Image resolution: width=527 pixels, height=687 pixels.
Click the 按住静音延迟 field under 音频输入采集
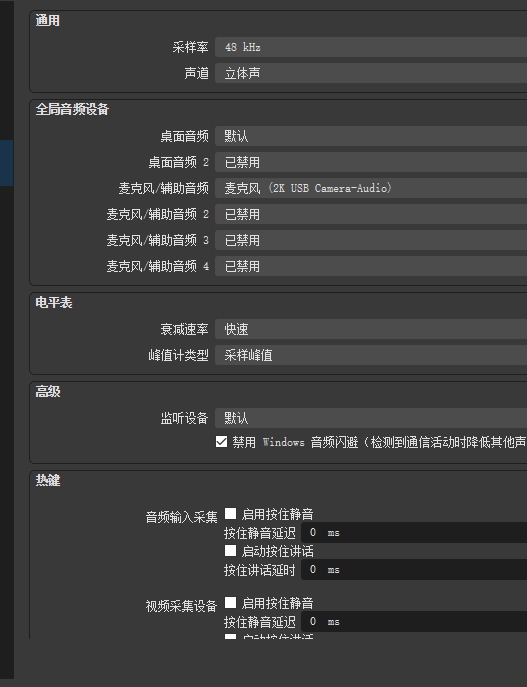[414, 533]
